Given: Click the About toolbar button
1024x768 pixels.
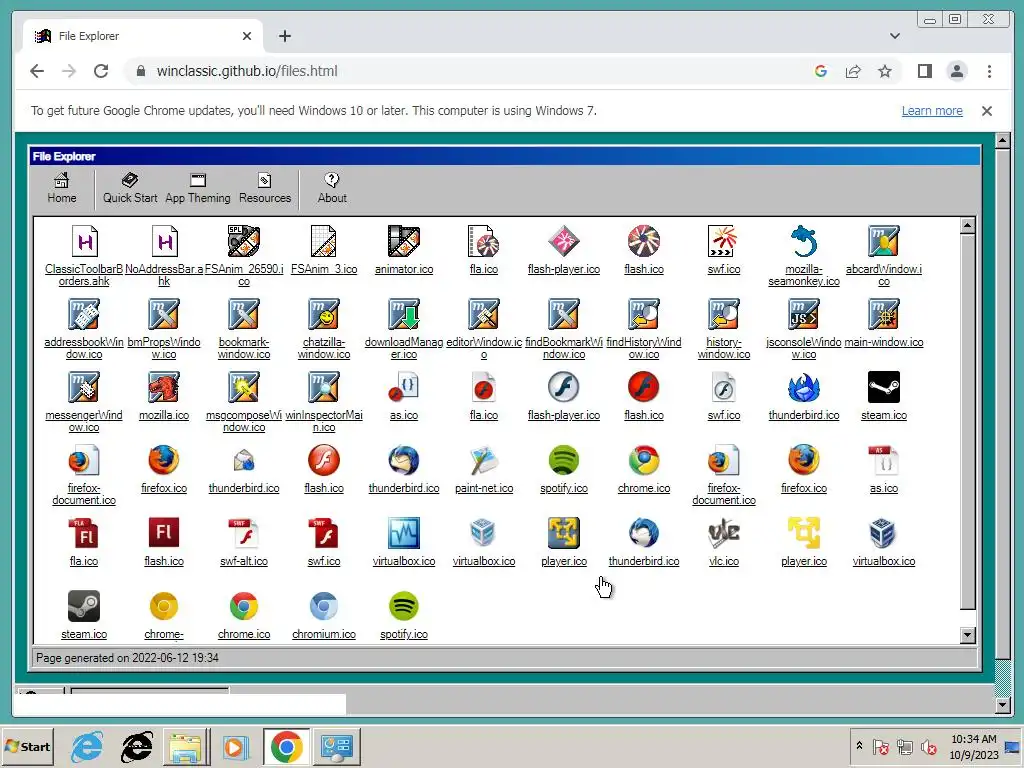Looking at the screenshot, I should (x=332, y=188).
